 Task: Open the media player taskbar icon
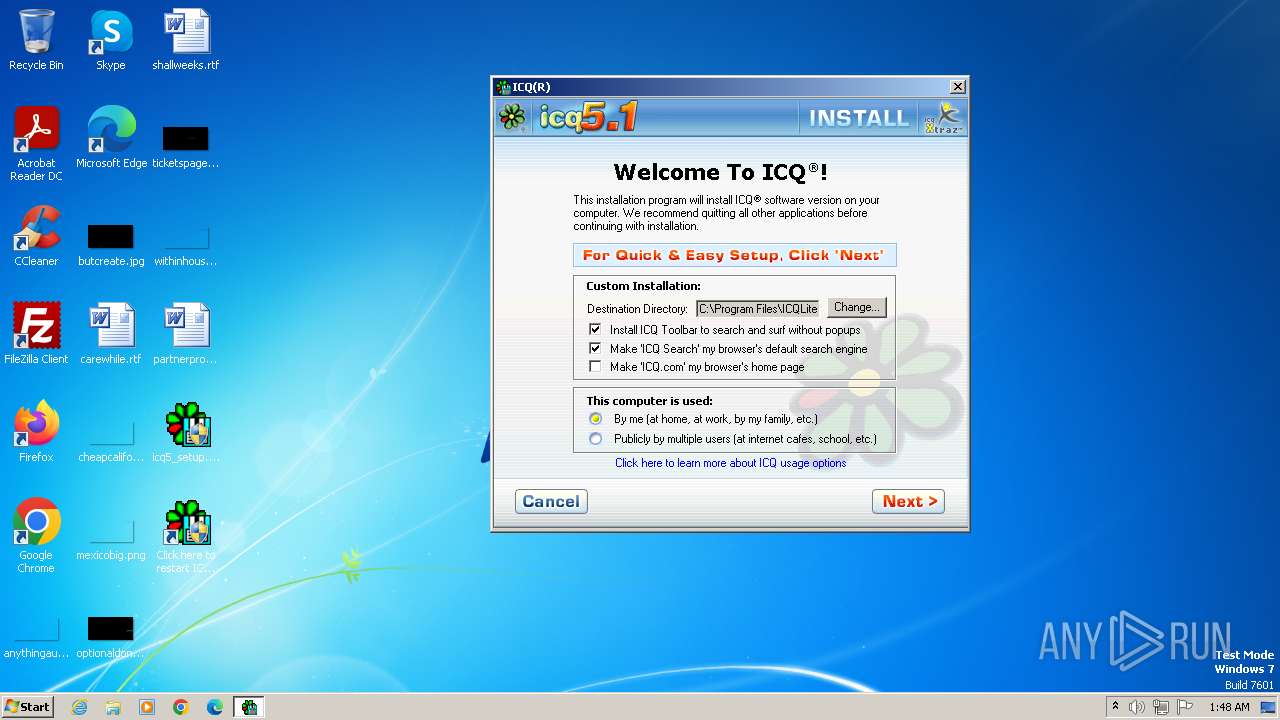[x=147, y=707]
